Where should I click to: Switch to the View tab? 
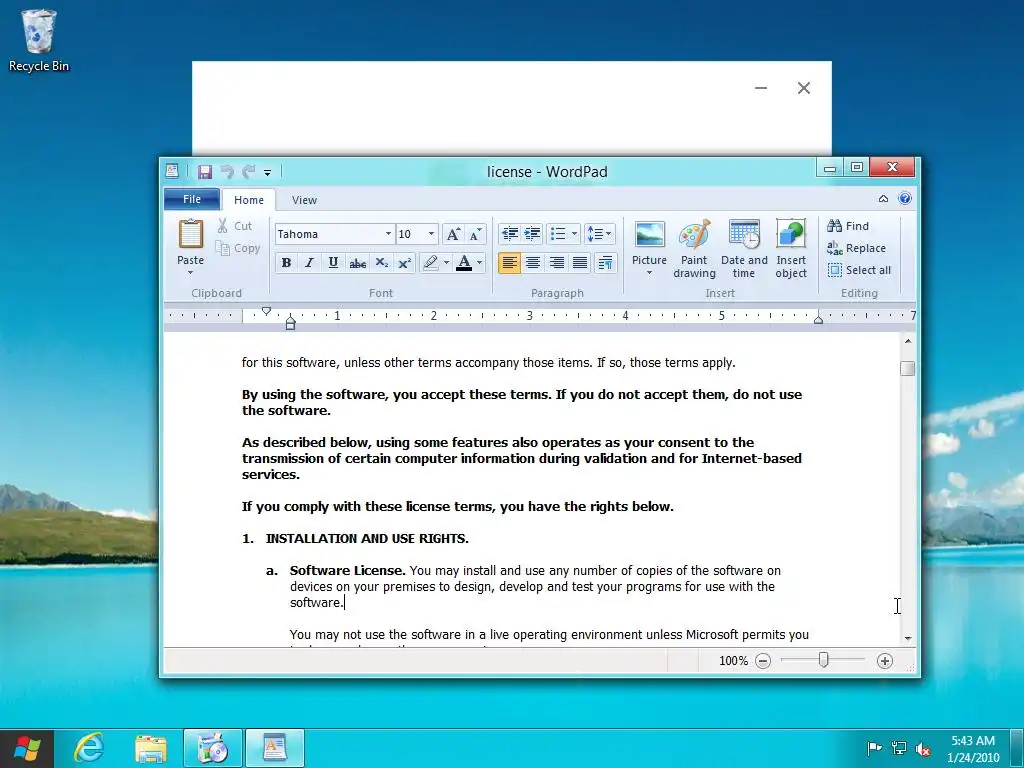click(x=304, y=200)
